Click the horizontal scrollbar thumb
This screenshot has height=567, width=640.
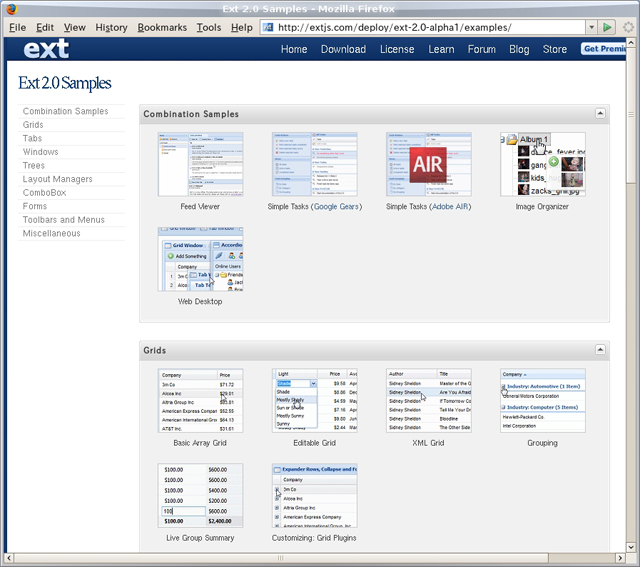pyautogui.click(x=280, y=558)
